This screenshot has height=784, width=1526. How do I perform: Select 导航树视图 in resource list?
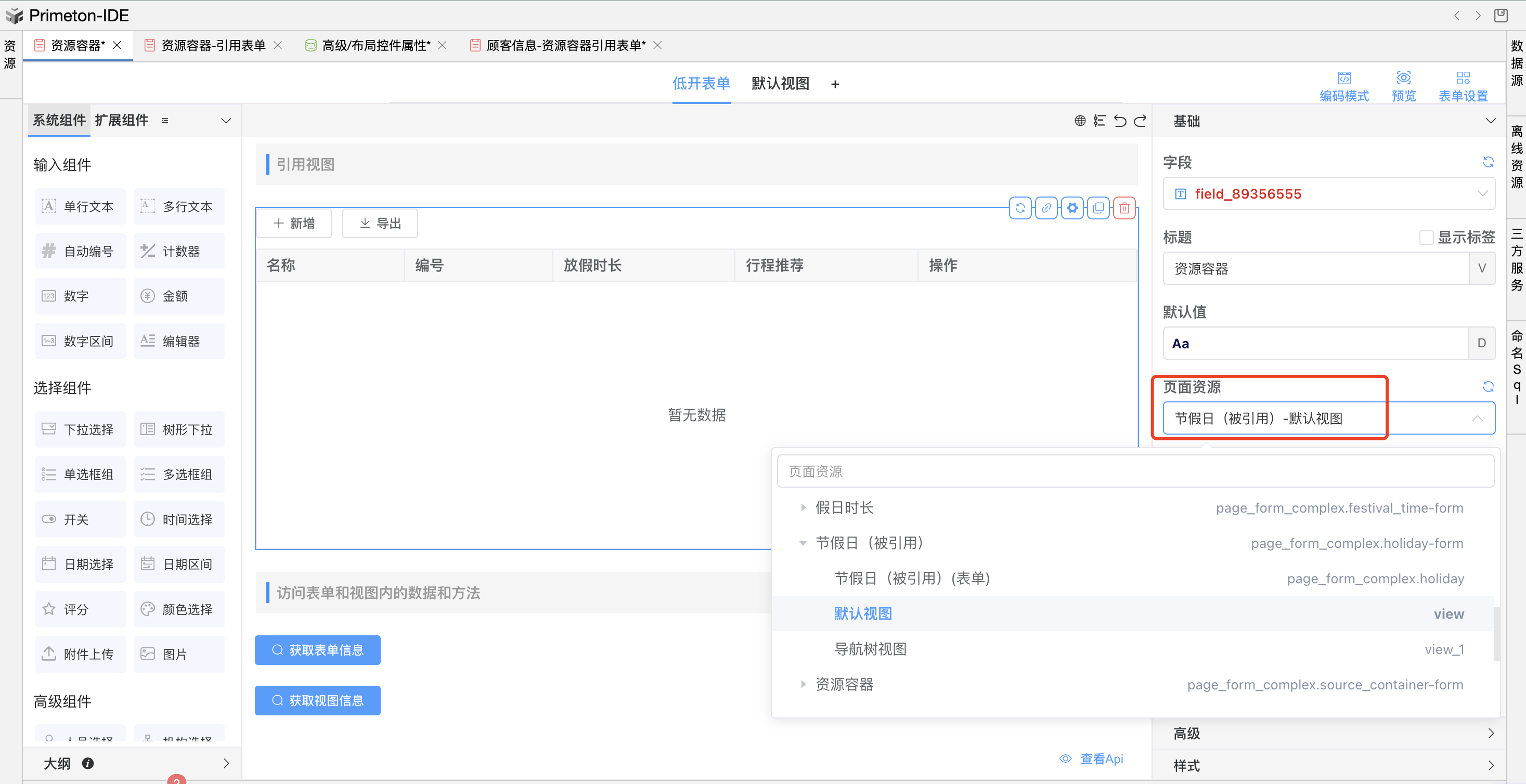click(870, 649)
